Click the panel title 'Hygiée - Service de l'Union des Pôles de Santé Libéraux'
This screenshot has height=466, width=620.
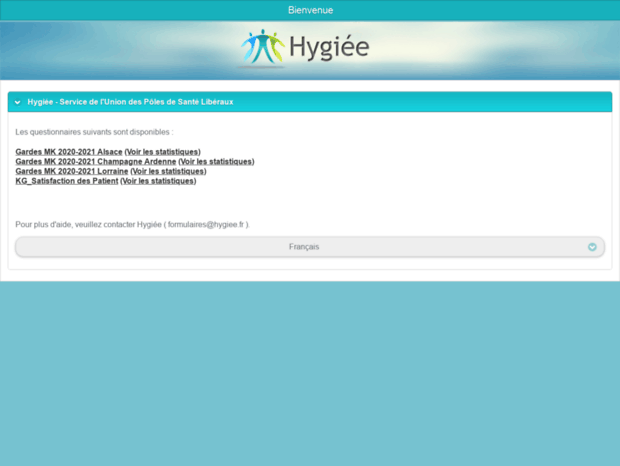point(130,102)
